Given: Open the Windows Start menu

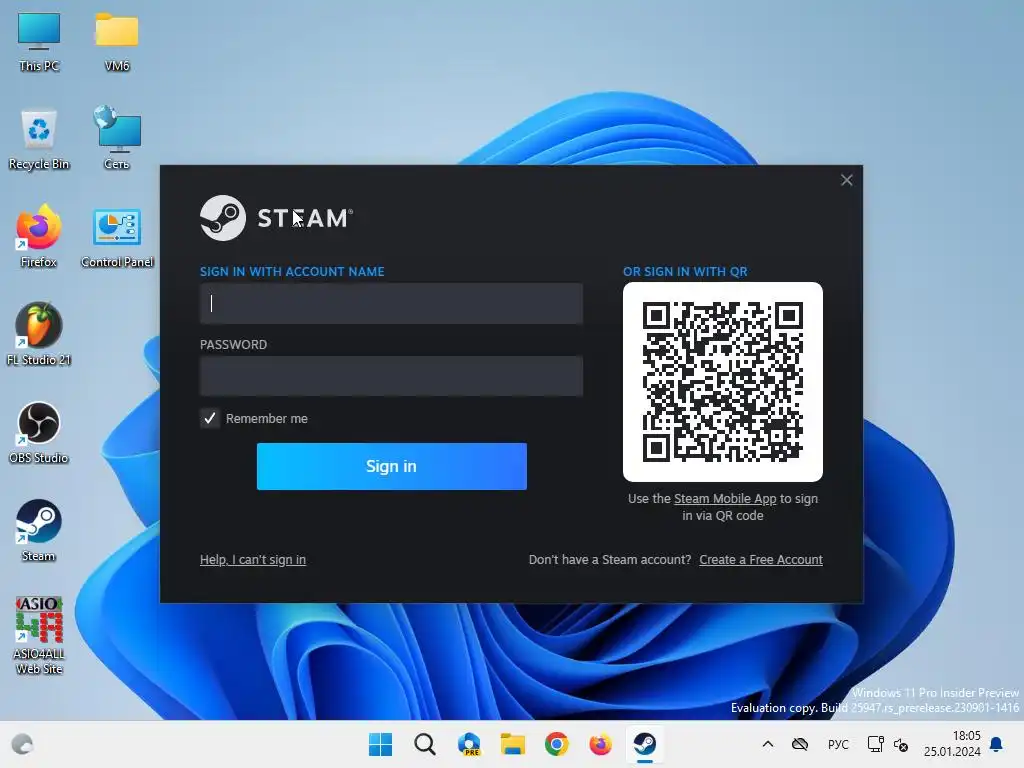Looking at the screenshot, I should (380, 744).
